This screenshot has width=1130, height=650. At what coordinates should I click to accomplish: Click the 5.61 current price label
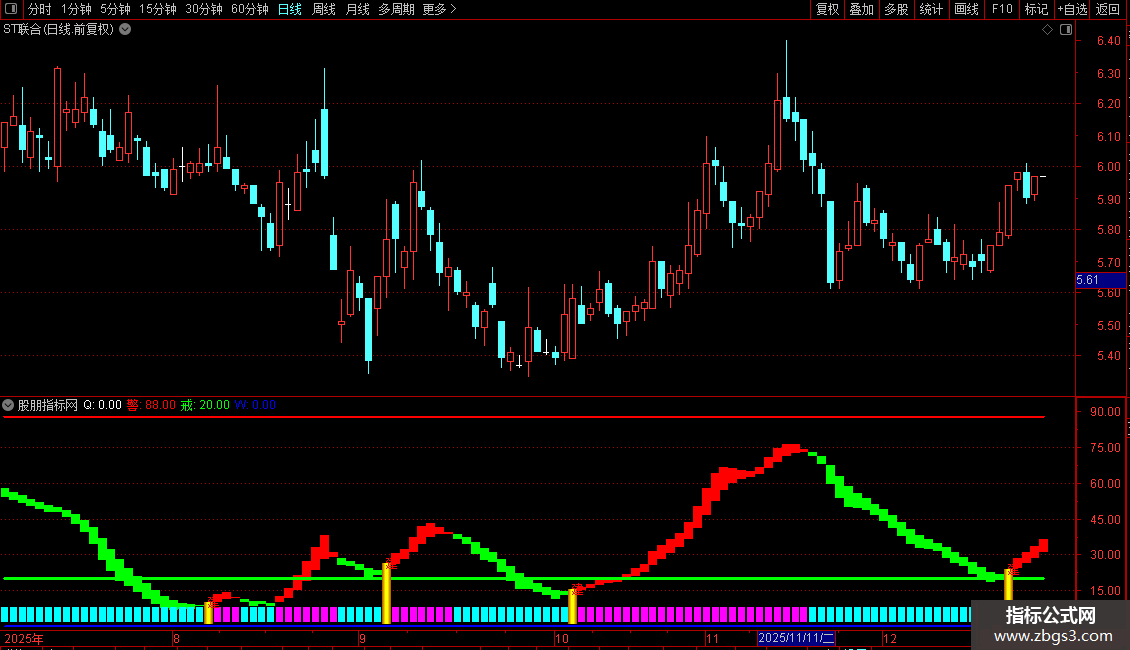pyautogui.click(x=1100, y=280)
